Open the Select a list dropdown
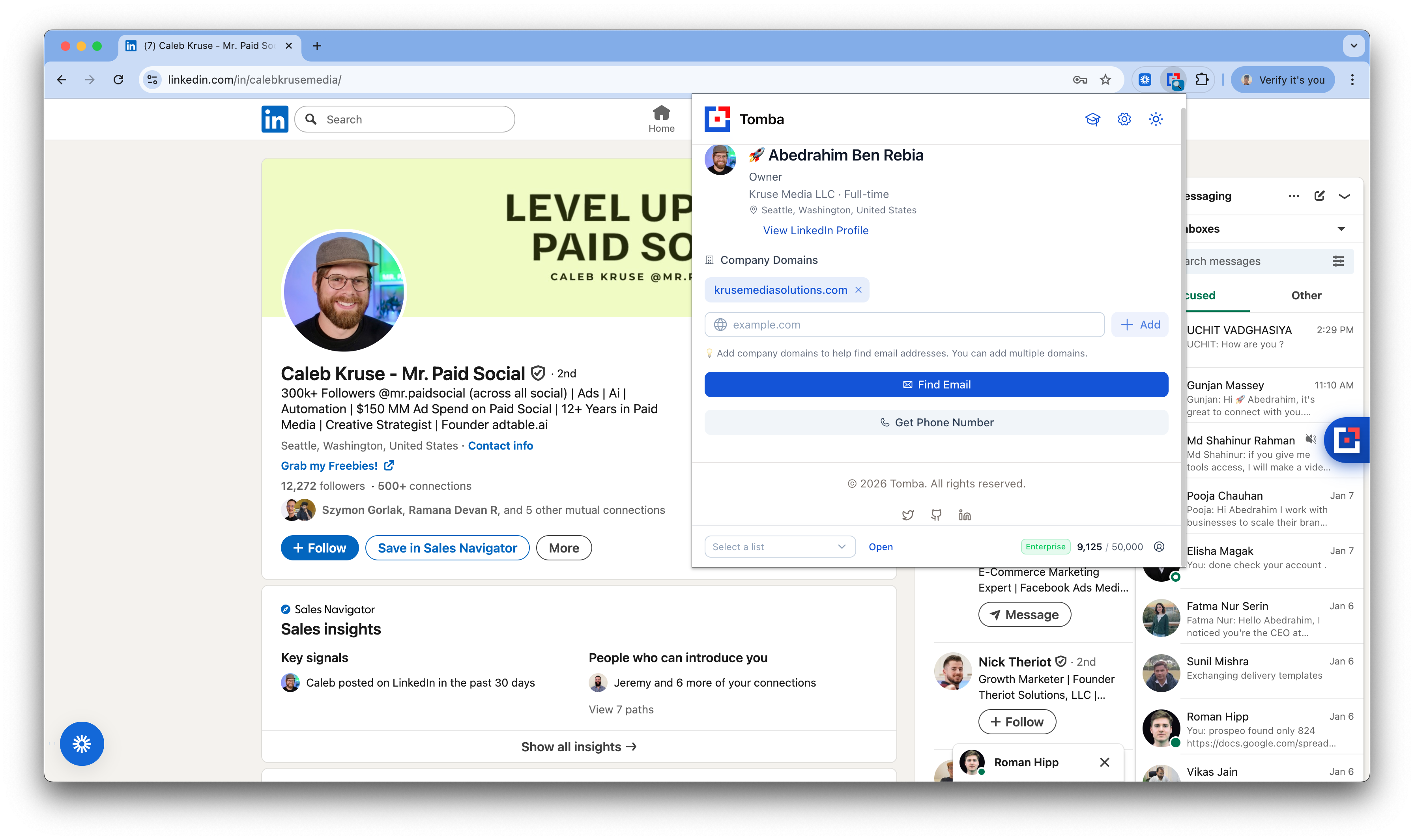This screenshot has width=1414, height=840. pyautogui.click(x=779, y=547)
